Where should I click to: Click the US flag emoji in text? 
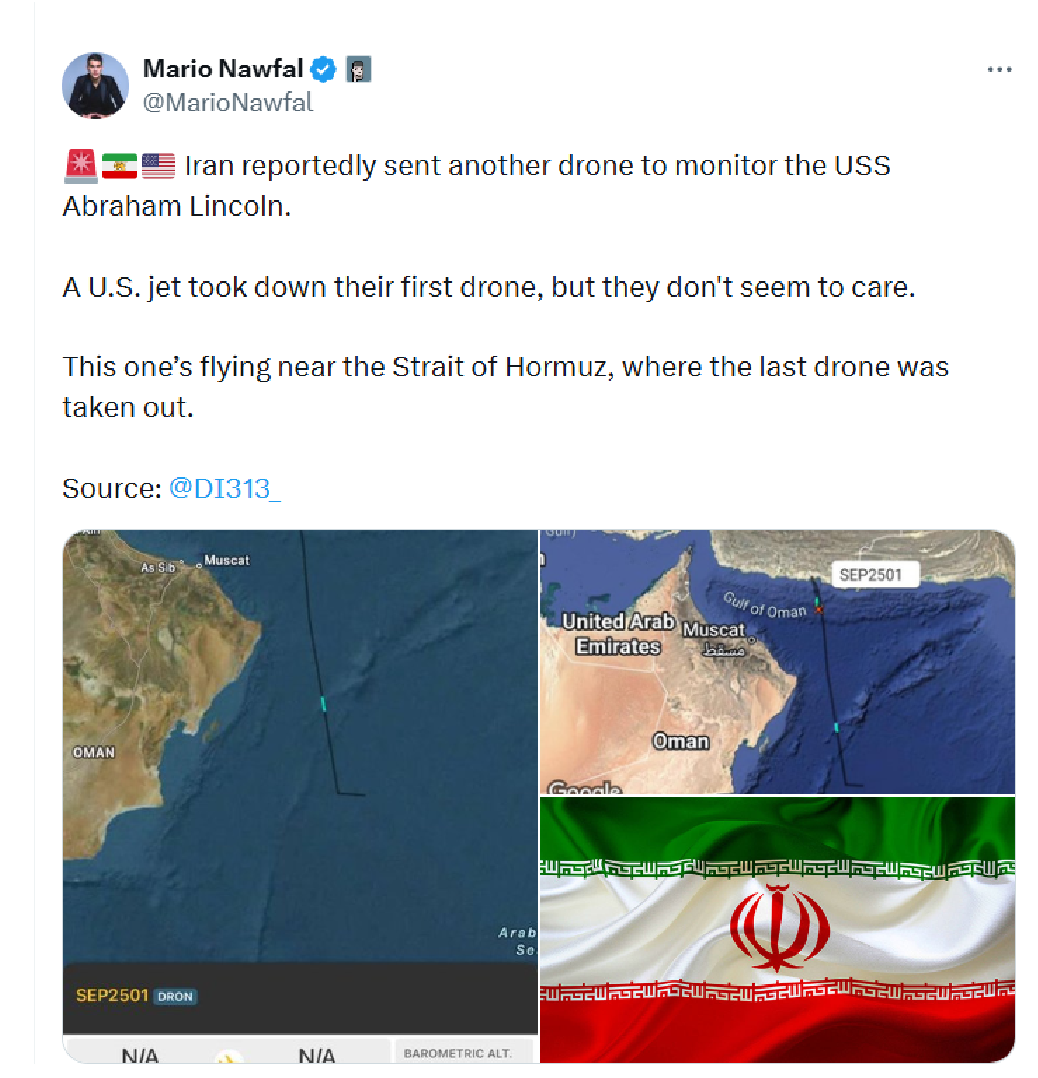(x=158, y=165)
